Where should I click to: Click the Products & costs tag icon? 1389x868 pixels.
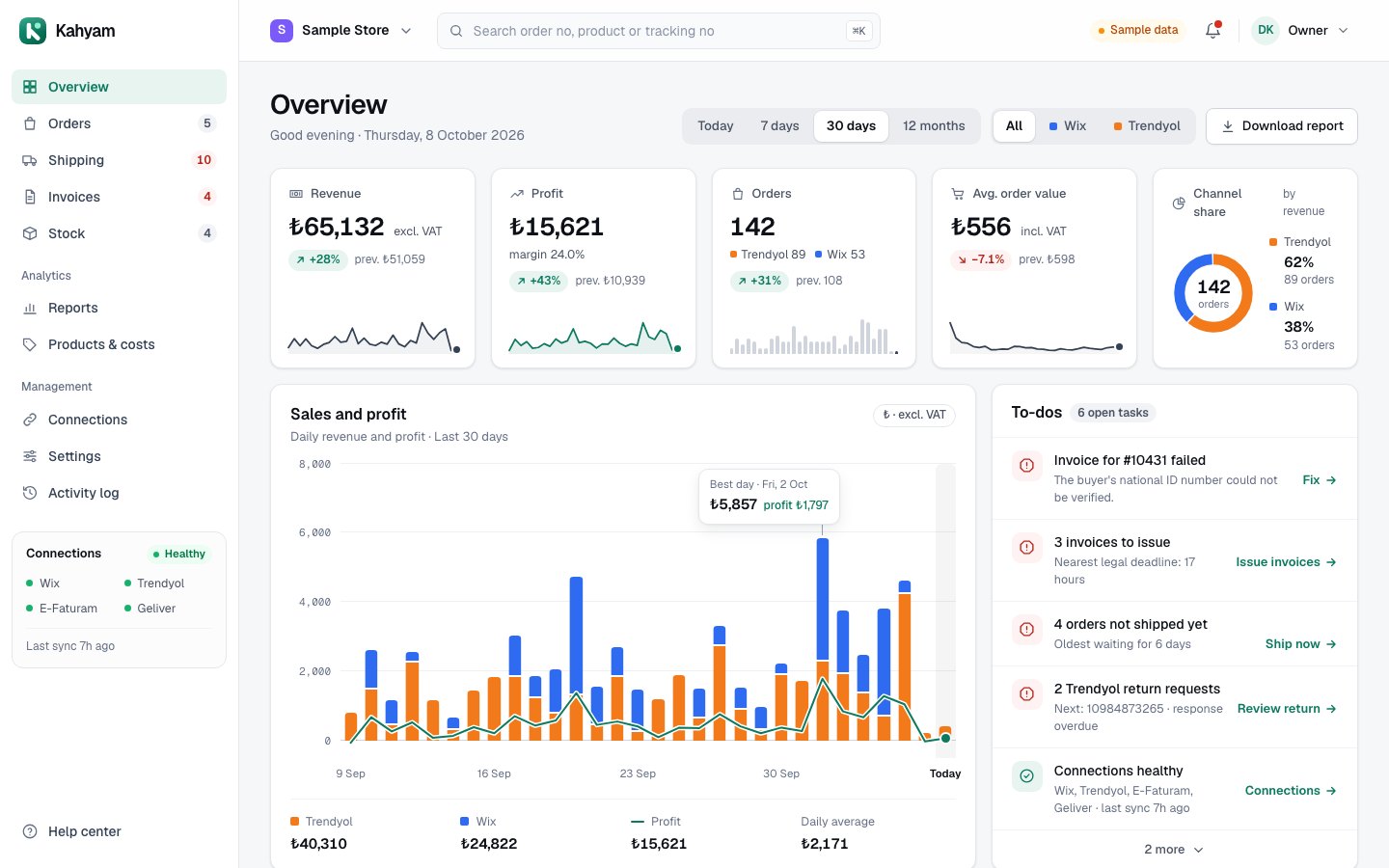[x=30, y=344]
